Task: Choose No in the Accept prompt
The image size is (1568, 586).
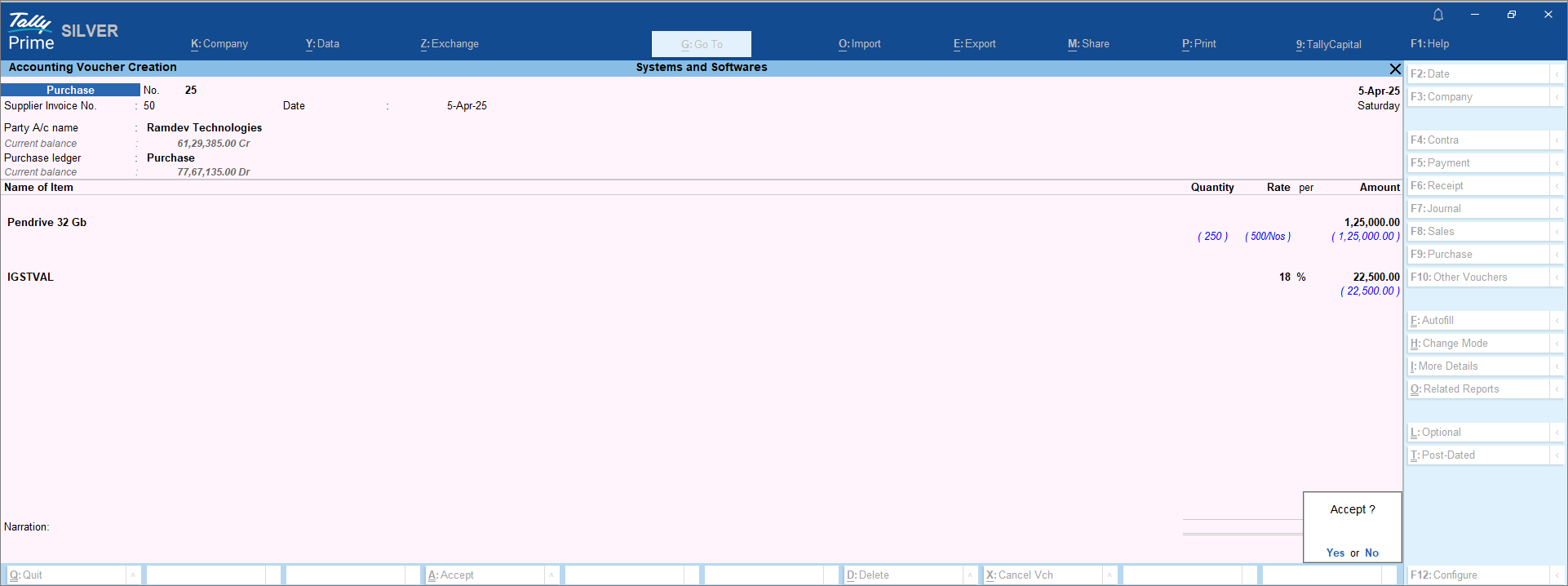Action: (1371, 553)
